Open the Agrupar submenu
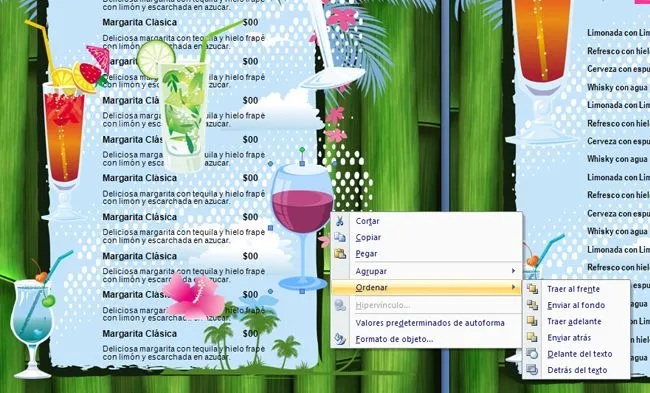The image size is (650, 393). coord(426,271)
